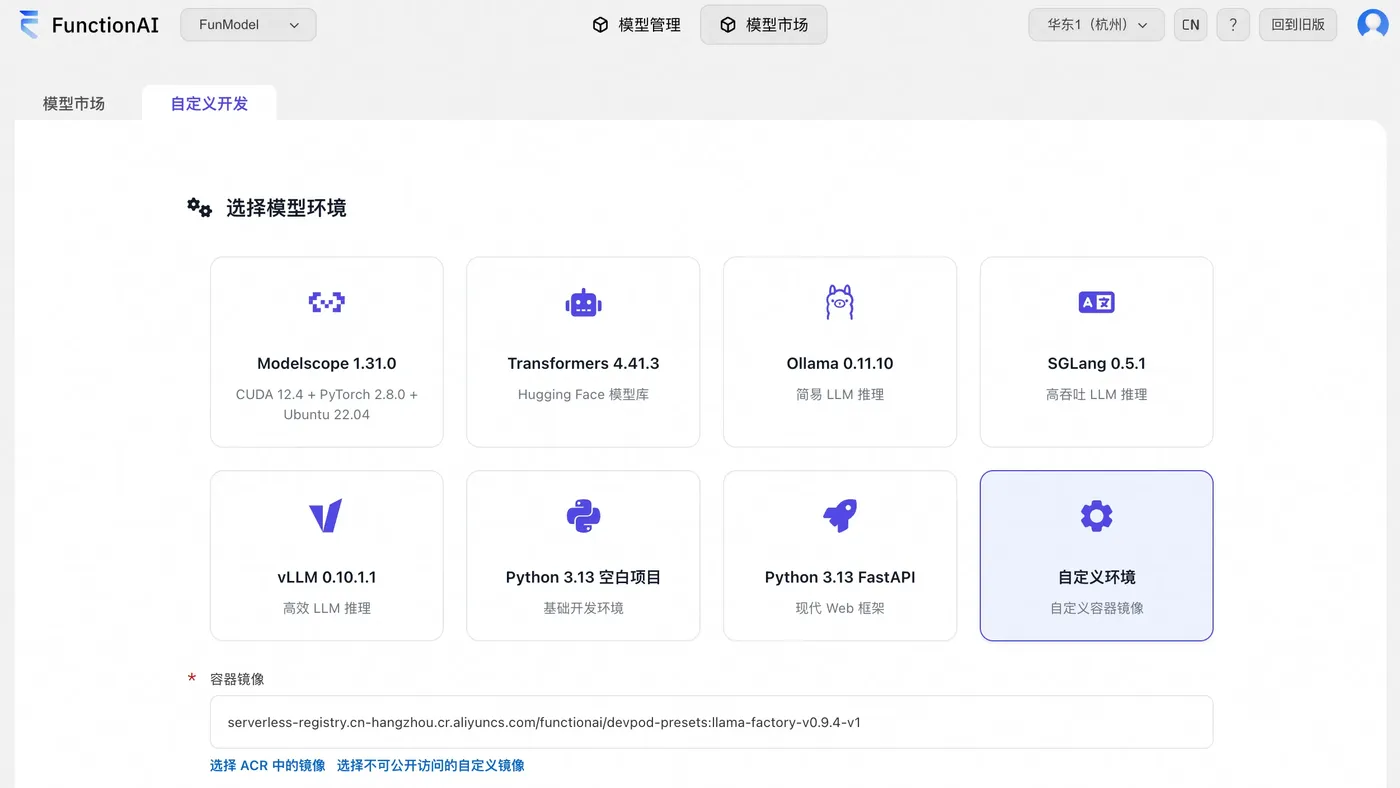The width and height of the screenshot is (1400, 788).
Task: Select the SGLang 0.5.1 environment
Action: click(1096, 352)
